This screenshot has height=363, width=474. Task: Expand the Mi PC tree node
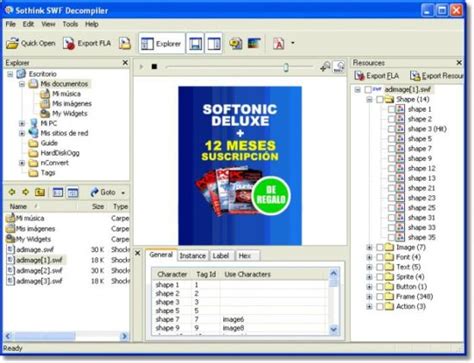point(22,123)
